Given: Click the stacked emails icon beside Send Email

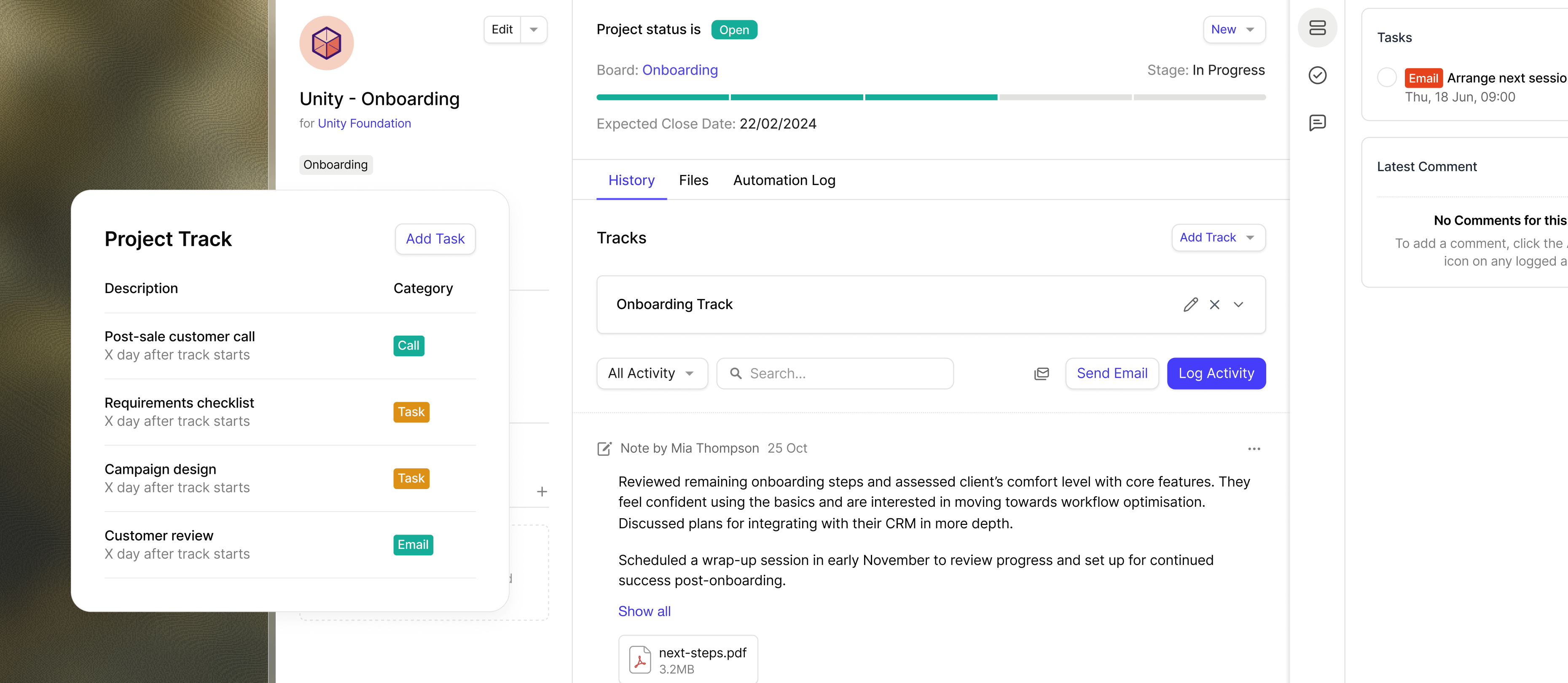Looking at the screenshot, I should click(1042, 373).
